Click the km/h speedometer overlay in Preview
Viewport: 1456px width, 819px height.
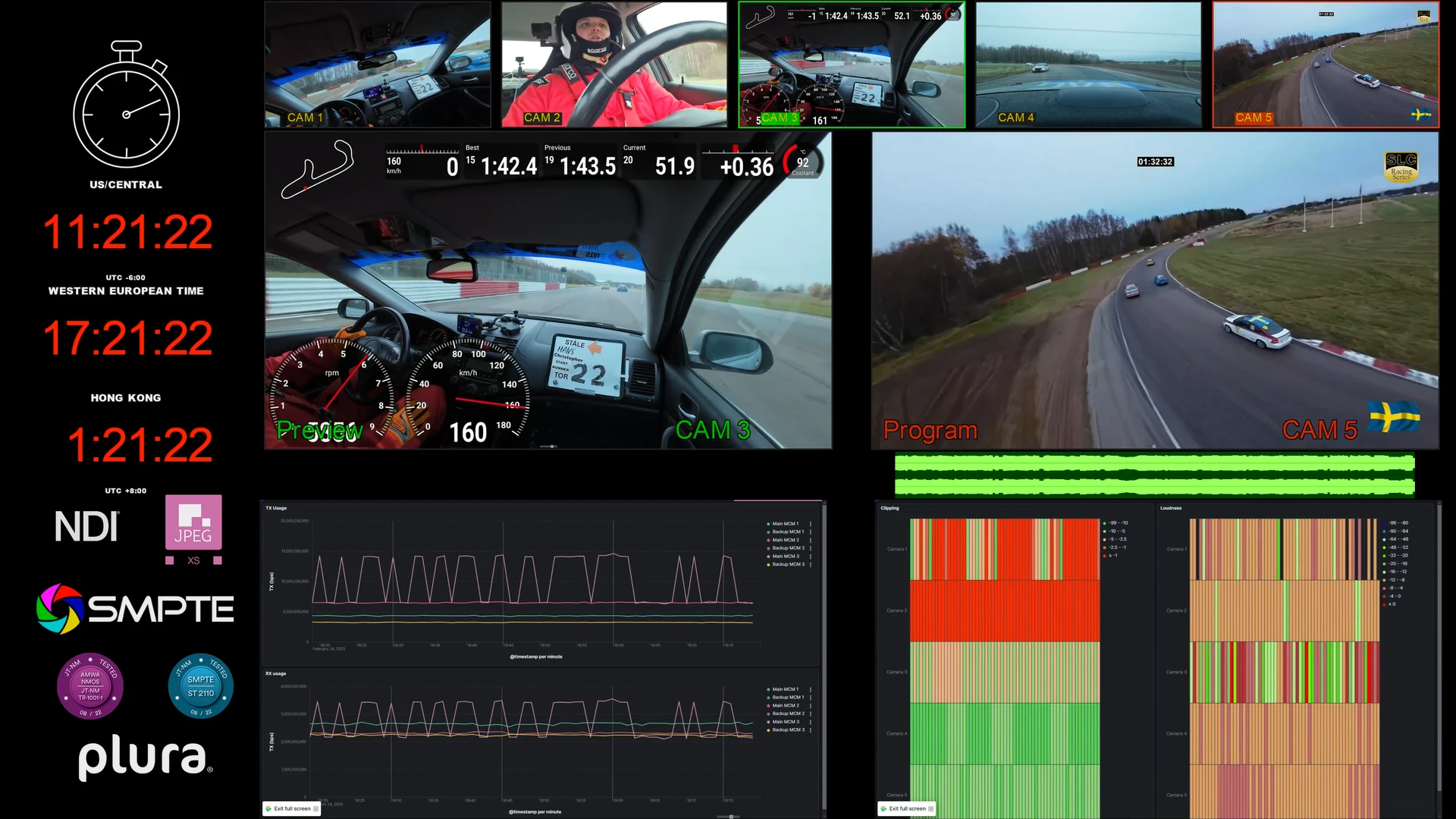click(x=468, y=390)
